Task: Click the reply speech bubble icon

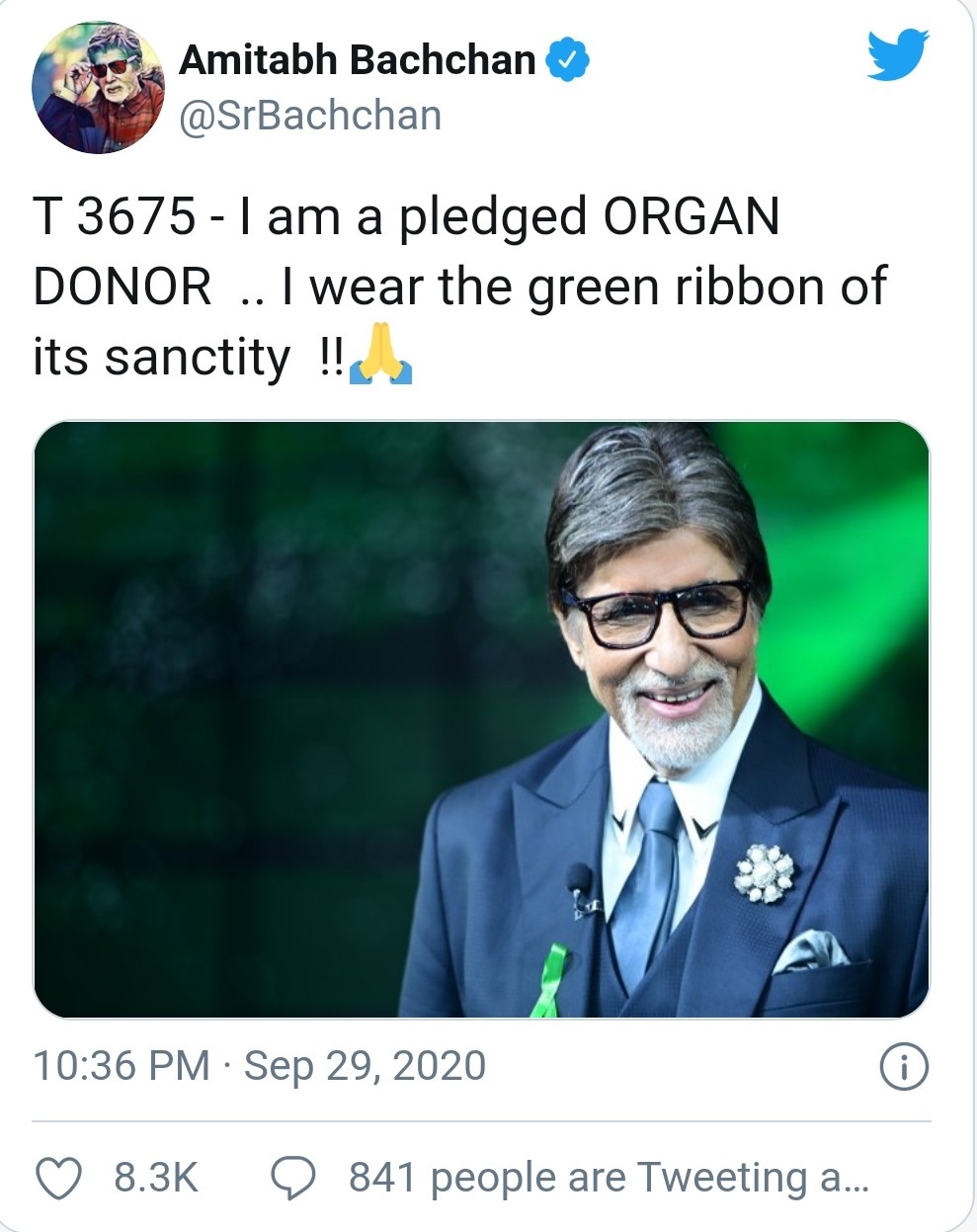Action: [292, 1178]
